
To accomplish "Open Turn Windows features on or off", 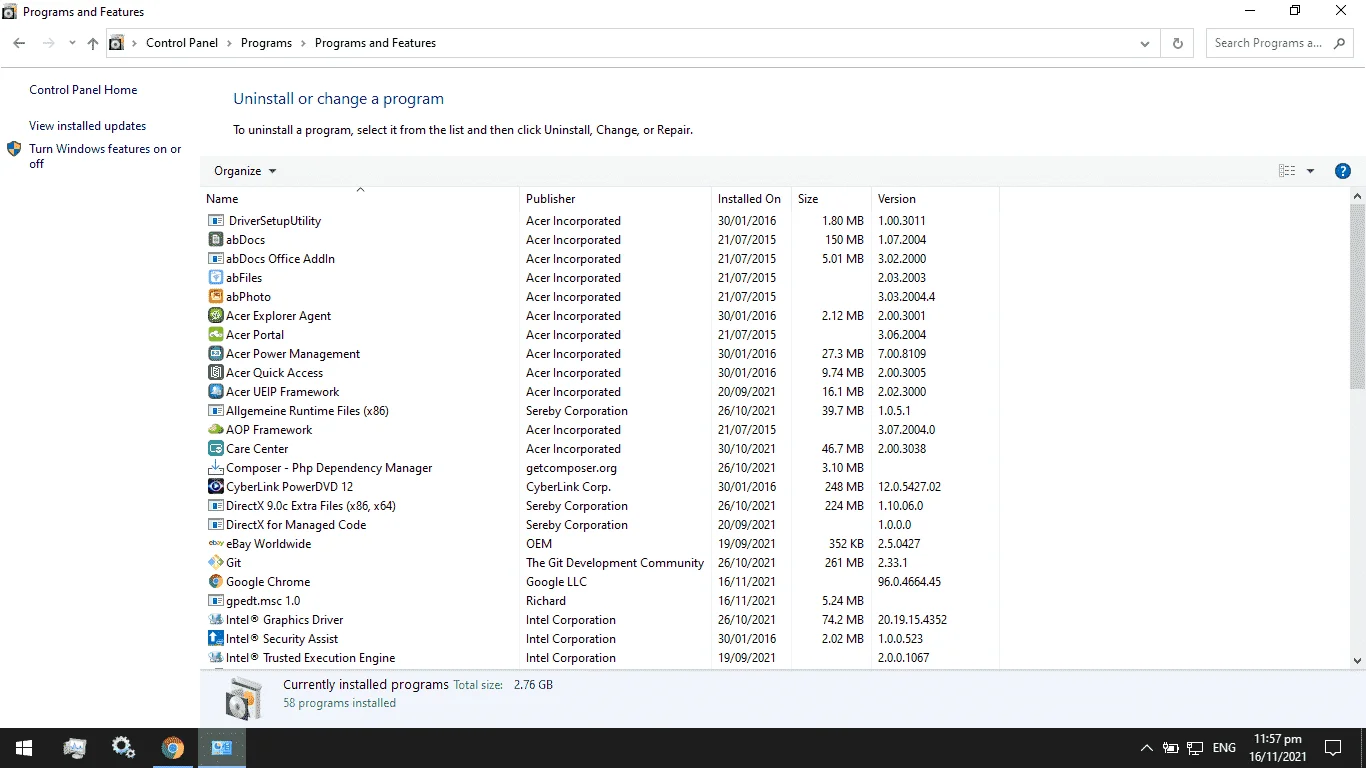I will click(105, 156).
